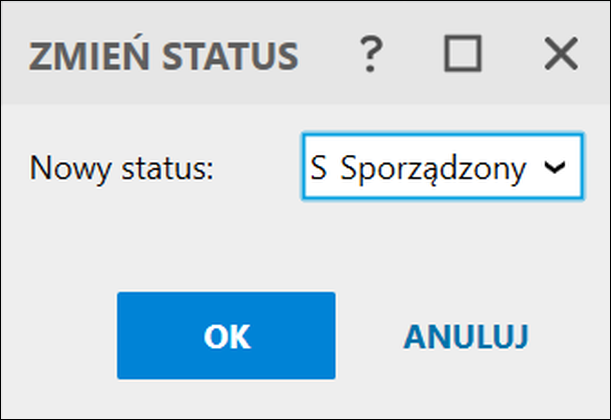The width and height of the screenshot is (611, 420).
Task: Click the letter S status code
Action: [318, 168]
